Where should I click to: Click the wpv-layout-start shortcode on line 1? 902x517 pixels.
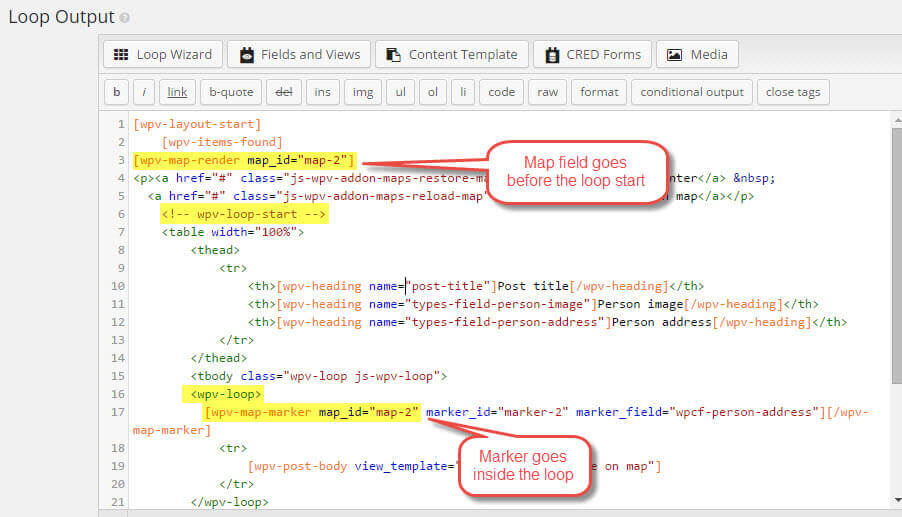click(x=197, y=124)
